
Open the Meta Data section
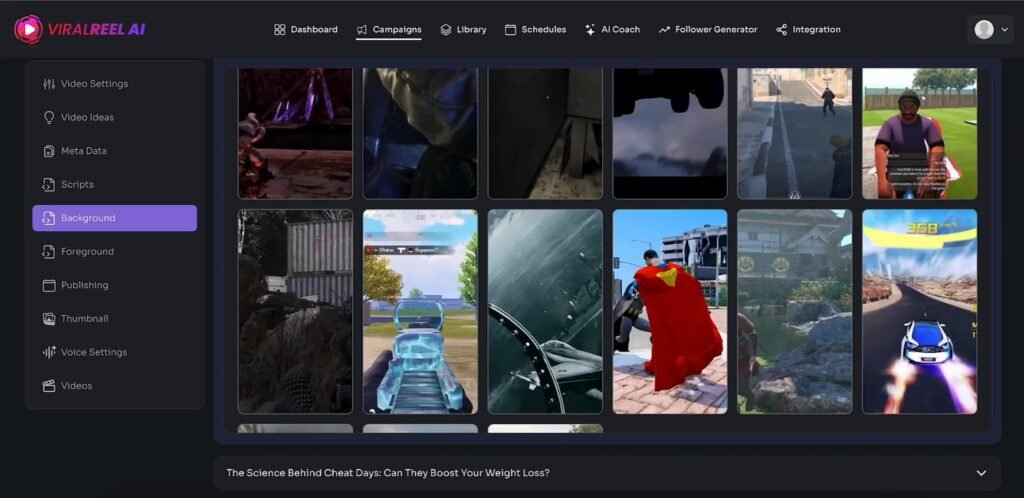tap(114, 151)
